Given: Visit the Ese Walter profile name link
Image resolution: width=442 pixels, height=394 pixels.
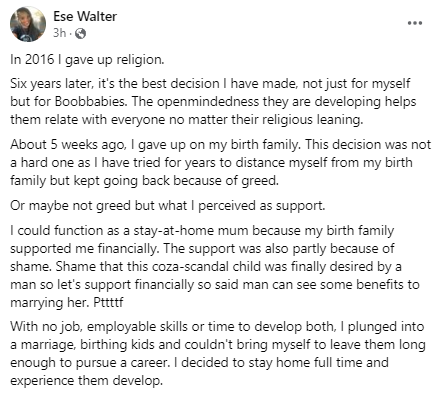Looking at the screenshot, I should pyautogui.click(x=85, y=16).
